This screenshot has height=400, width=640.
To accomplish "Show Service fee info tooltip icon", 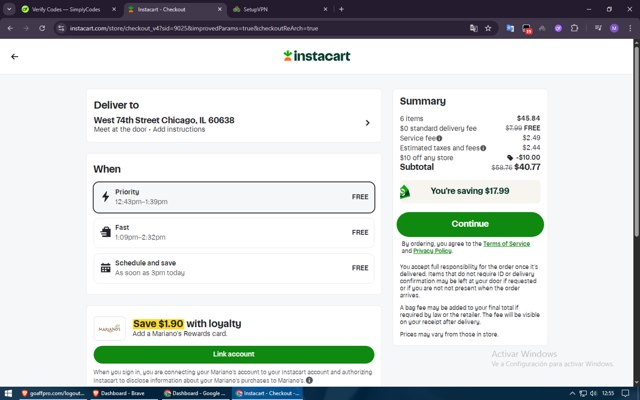I will click(x=439, y=138).
